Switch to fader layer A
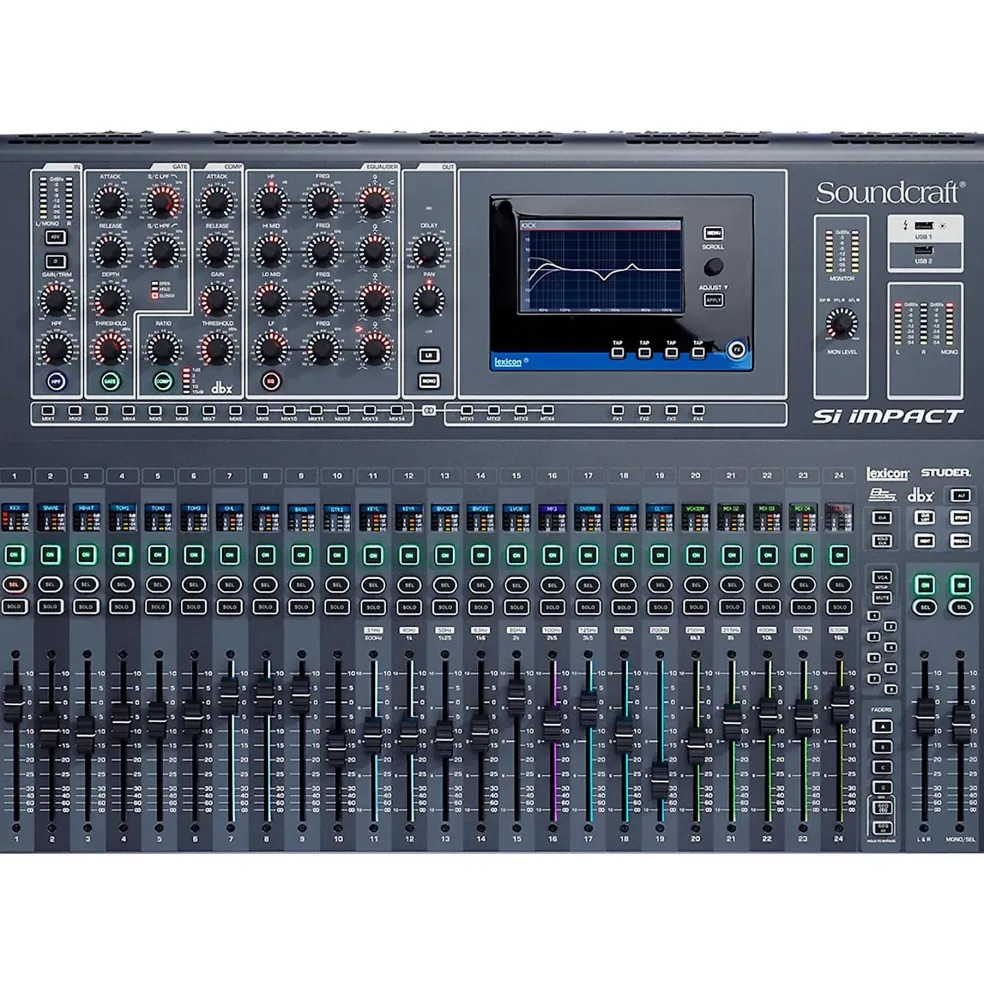The image size is (984, 985). pyautogui.click(x=882, y=727)
